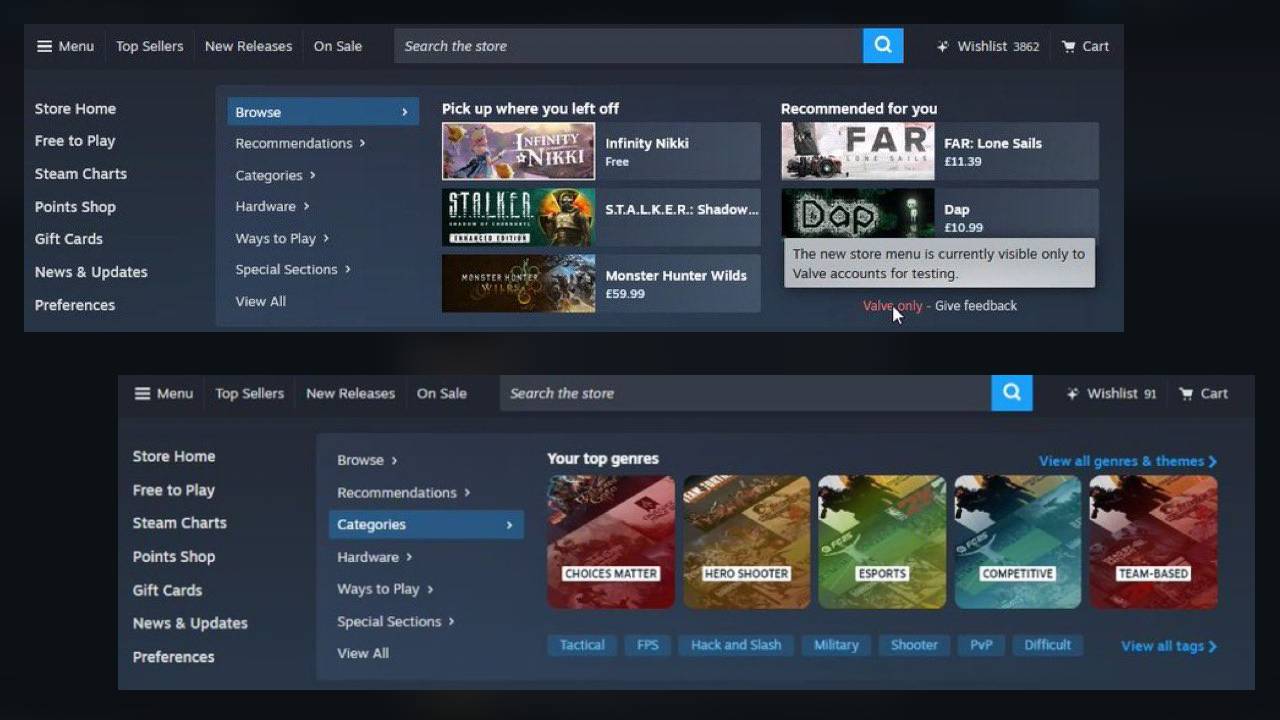The width and height of the screenshot is (1280, 720).
Task: Expand Hardware in the upper menu
Action: pos(272,206)
